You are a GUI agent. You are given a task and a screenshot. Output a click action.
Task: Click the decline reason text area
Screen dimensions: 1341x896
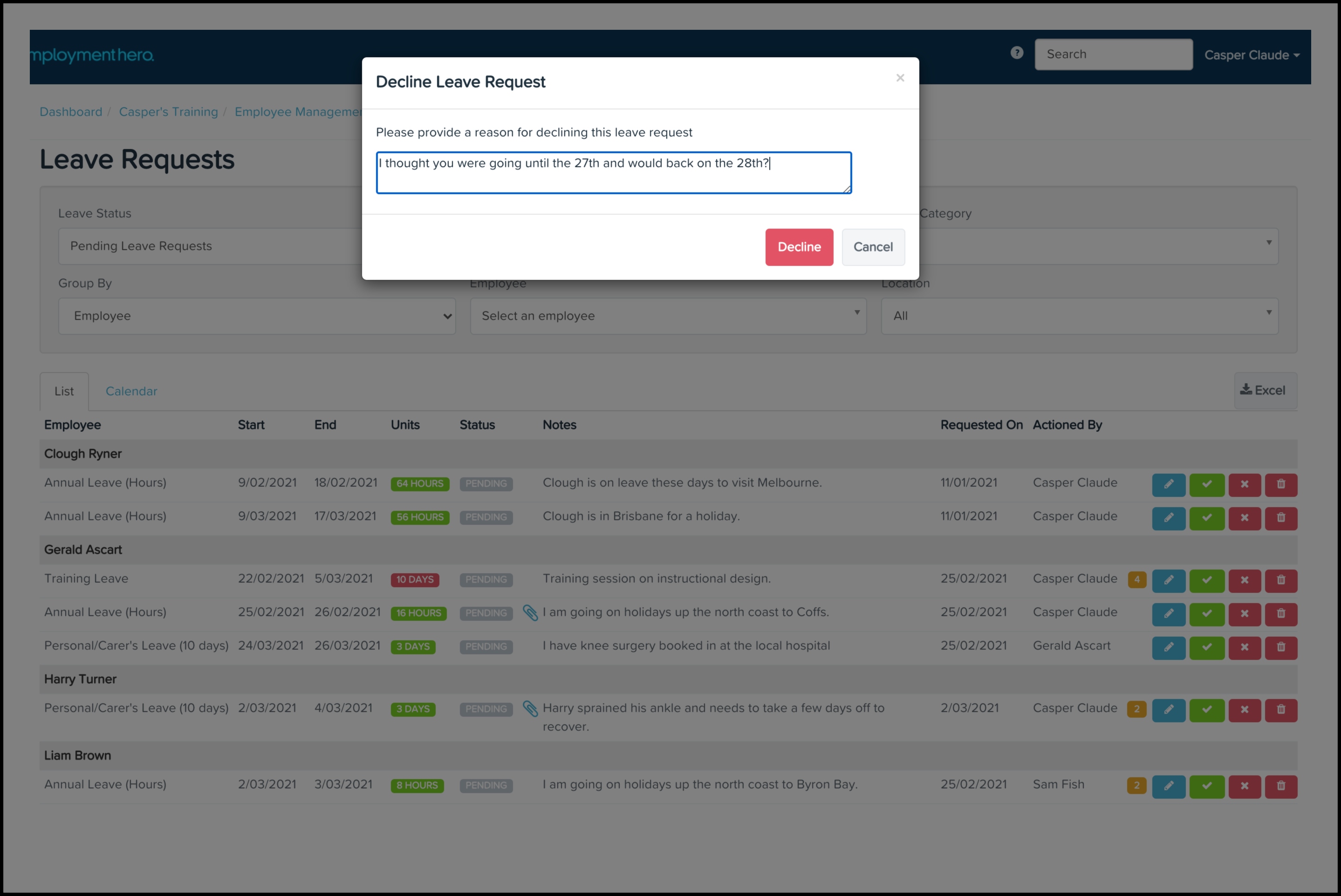(x=613, y=173)
